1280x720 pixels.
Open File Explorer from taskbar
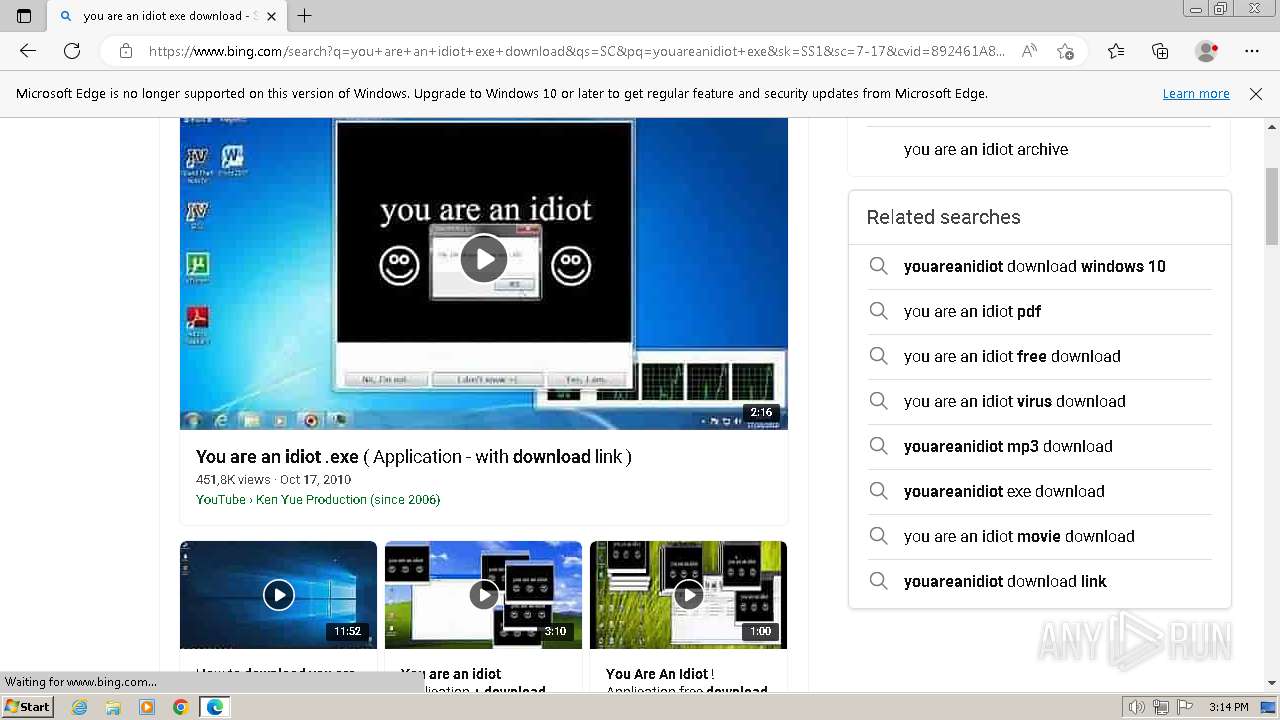click(x=113, y=707)
